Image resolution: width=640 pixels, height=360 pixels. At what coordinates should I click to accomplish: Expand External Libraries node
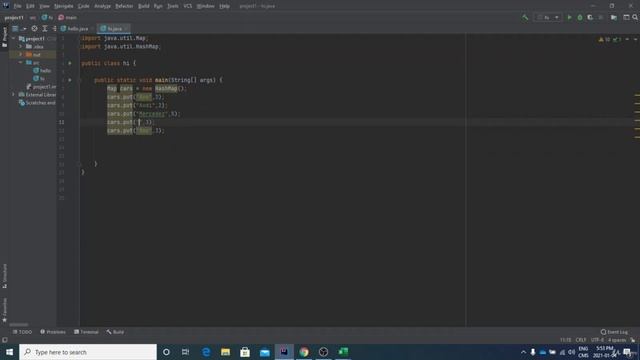click(13, 95)
